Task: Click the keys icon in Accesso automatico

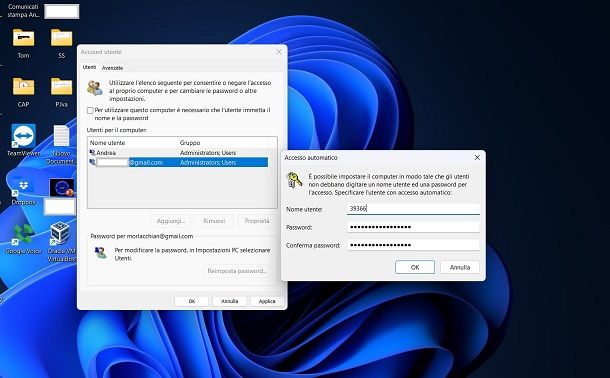Action: click(294, 180)
